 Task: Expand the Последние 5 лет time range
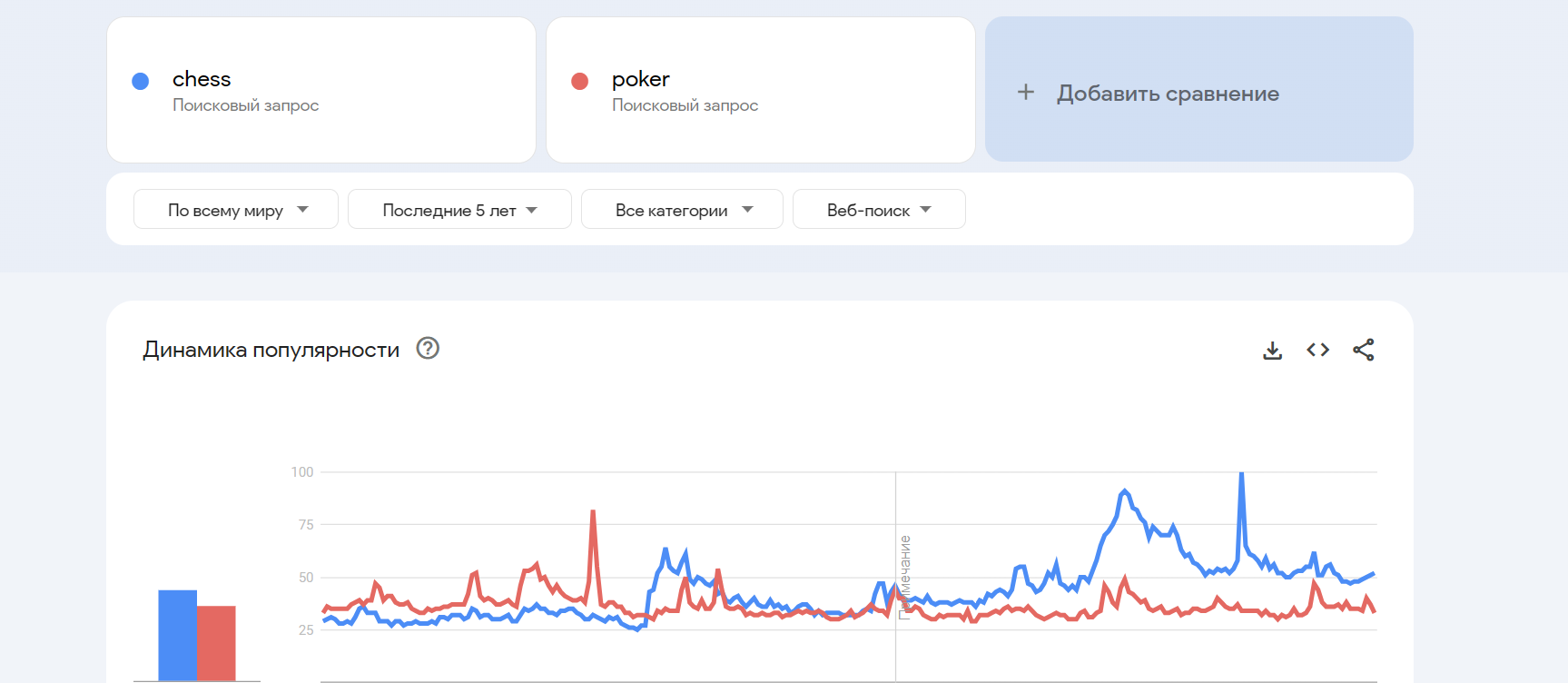(459, 210)
